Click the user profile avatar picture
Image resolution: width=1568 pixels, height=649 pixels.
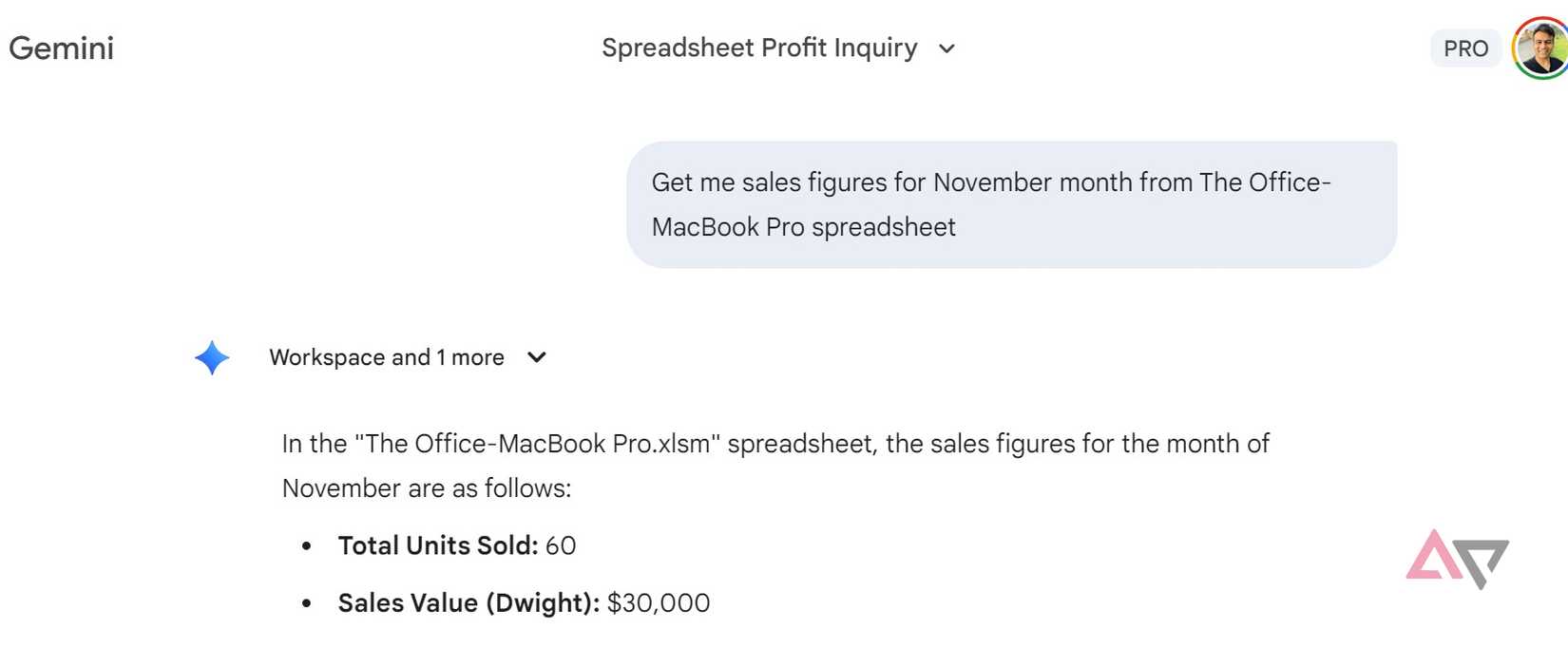tap(1540, 48)
